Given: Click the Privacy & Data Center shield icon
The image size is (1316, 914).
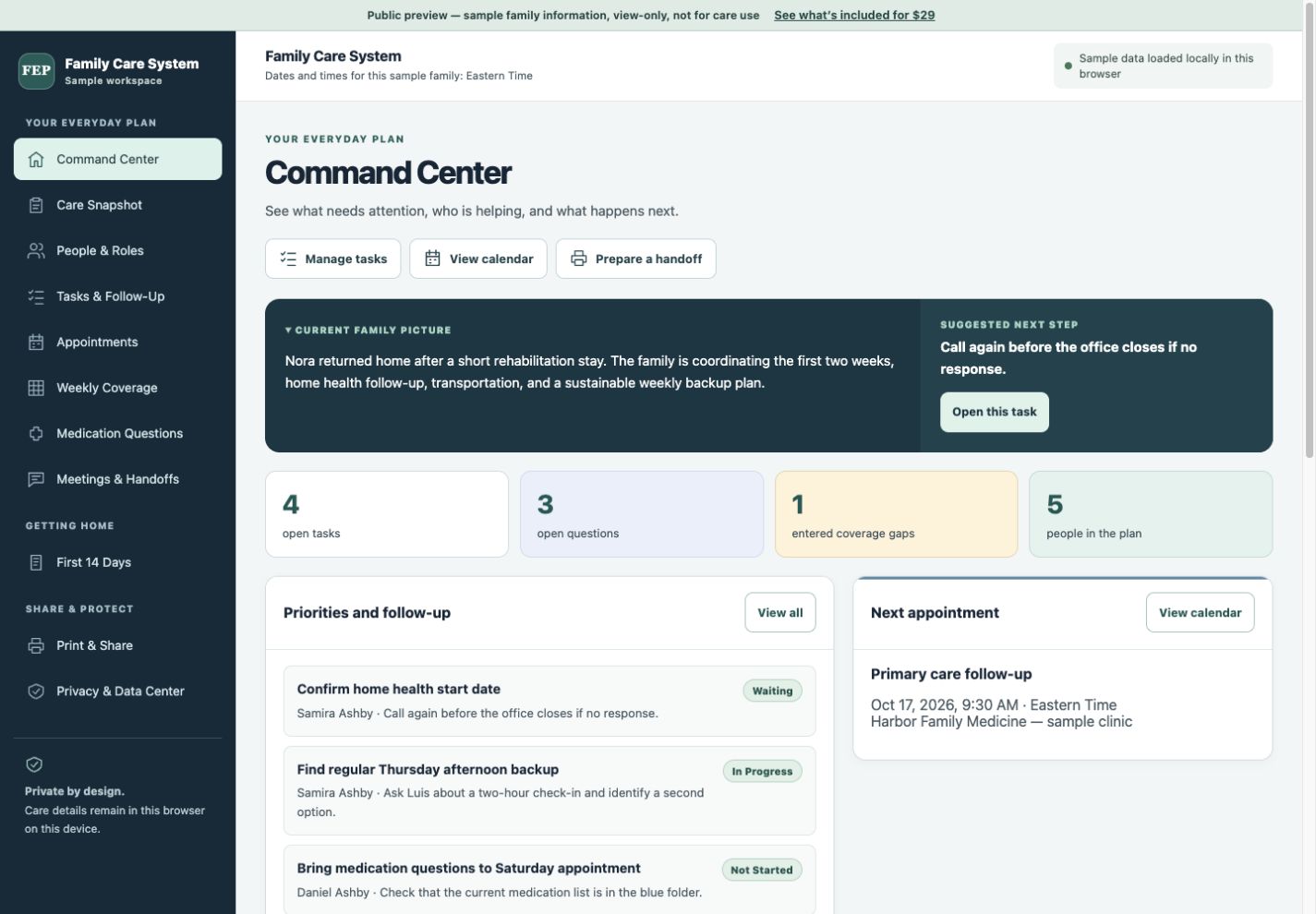Looking at the screenshot, I should pyautogui.click(x=36, y=691).
